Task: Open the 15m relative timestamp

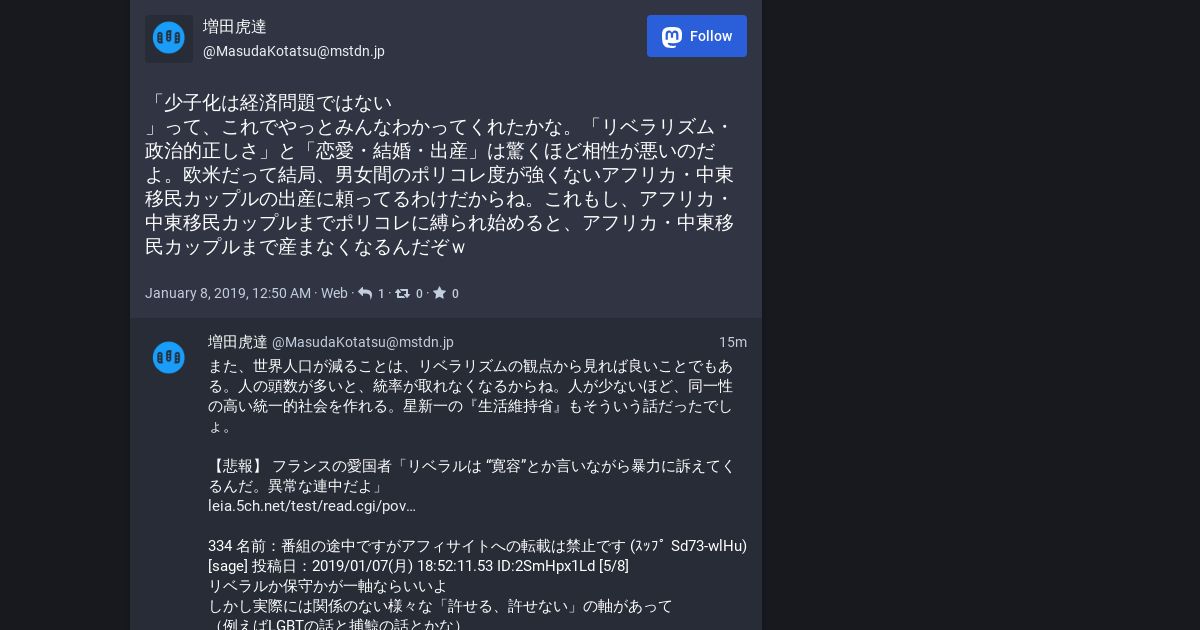Action: 733,342
